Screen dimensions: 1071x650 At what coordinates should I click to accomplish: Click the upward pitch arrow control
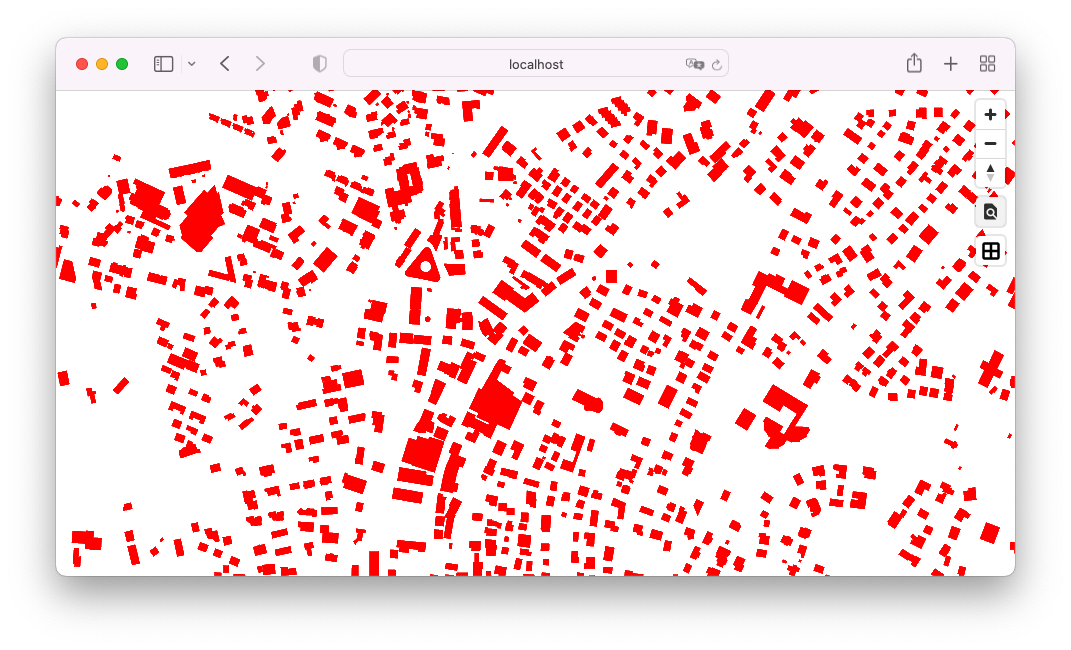(990, 166)
